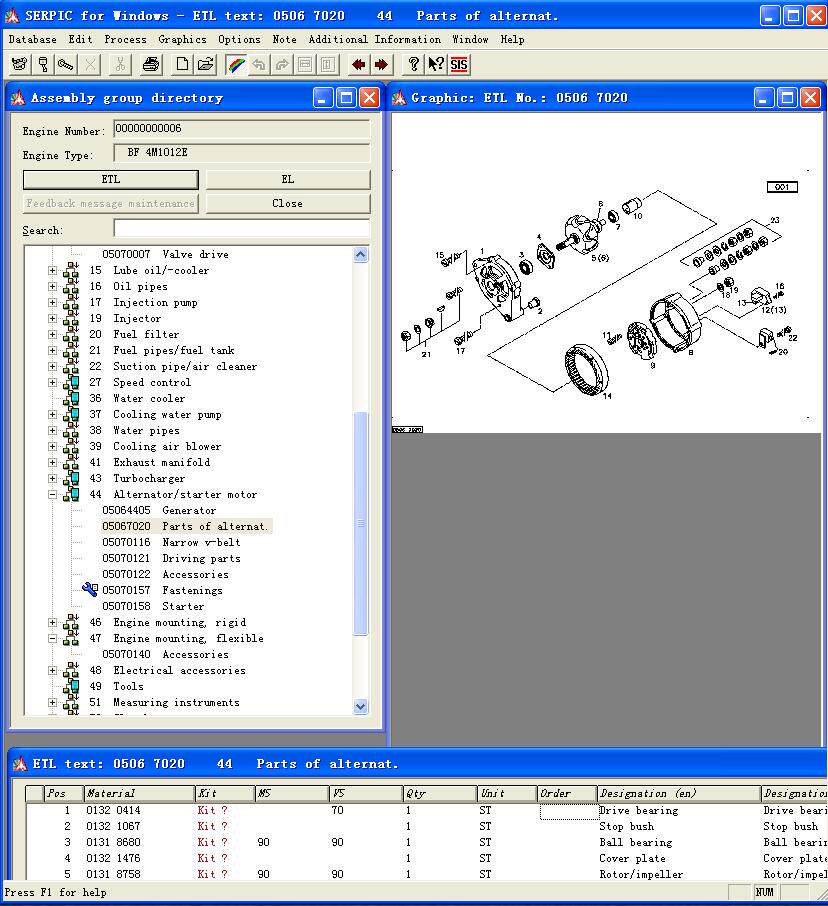Click the vertical scrollbar thumb in tree
Image resolution: width=828 pixels, height=906 pixels.
click(x=361, y=523)
